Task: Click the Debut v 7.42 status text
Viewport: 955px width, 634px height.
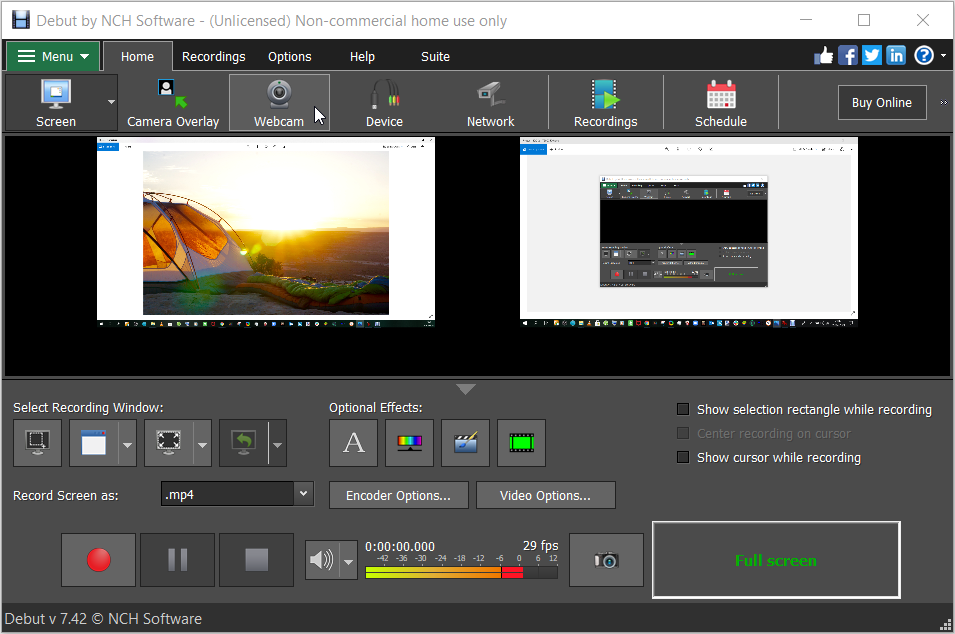Action: point(104,619)
